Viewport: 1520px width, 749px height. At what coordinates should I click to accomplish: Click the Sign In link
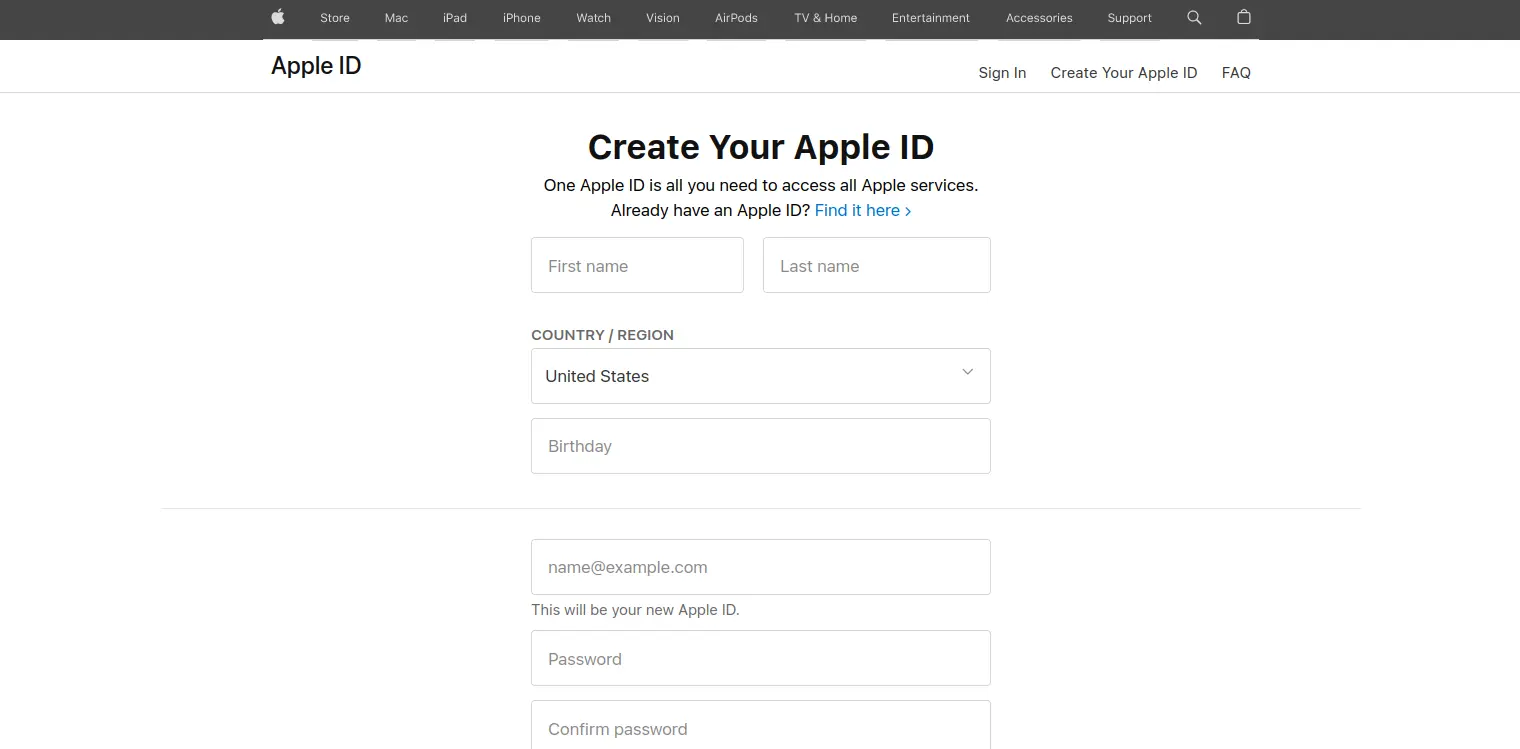coord(1002,73)
